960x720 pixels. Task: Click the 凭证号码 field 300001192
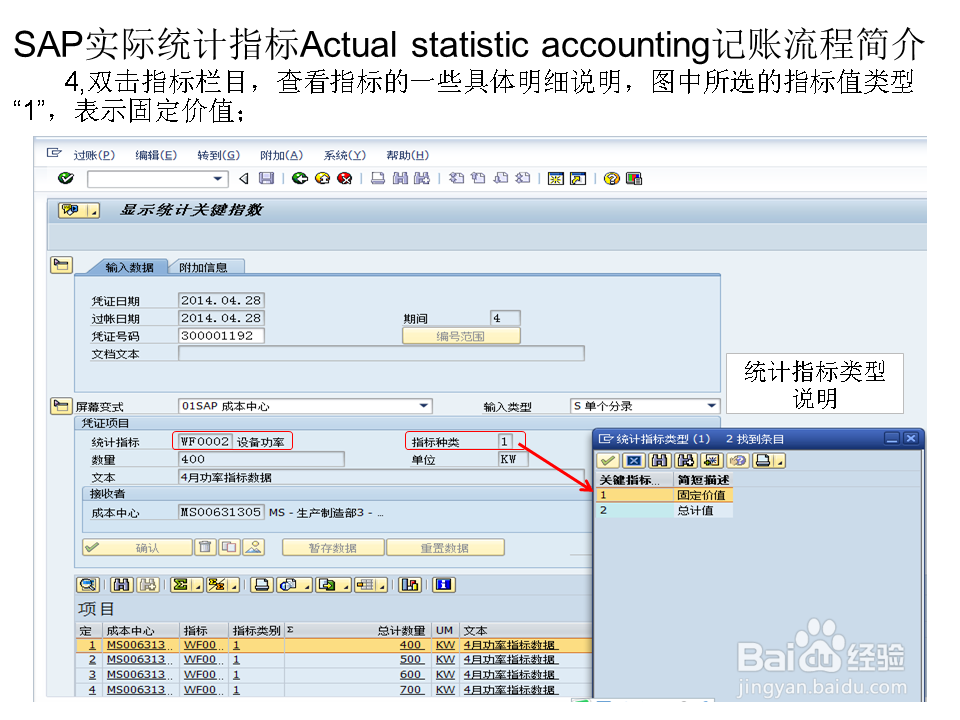pos(221,336)
